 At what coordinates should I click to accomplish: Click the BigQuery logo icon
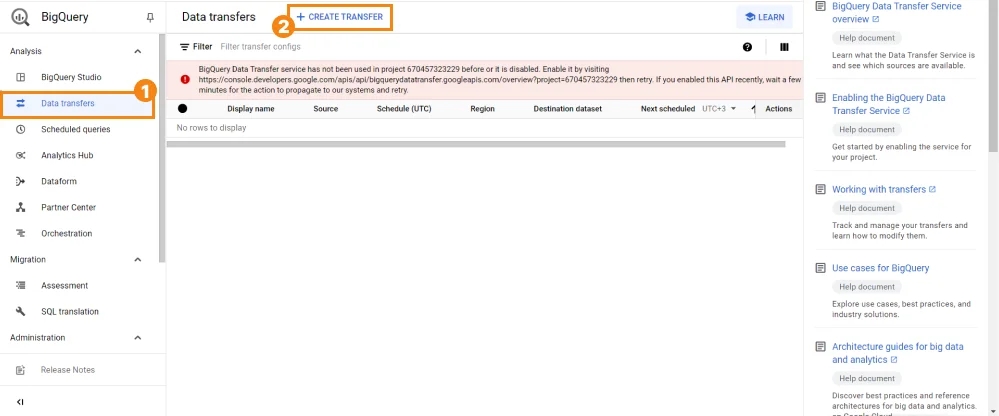(x=20, y=17)
